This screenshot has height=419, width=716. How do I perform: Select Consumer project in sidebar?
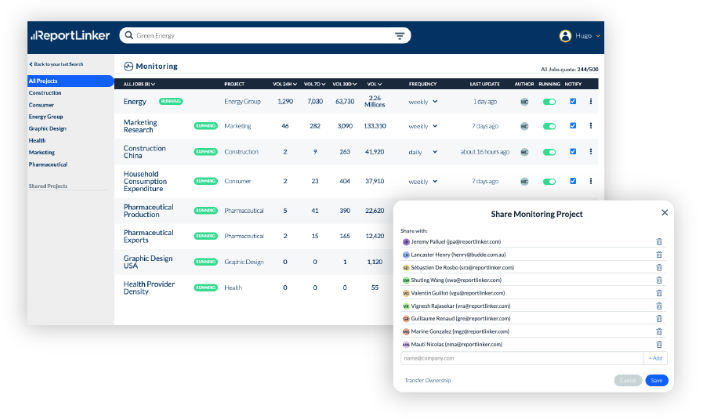click(42, 105)
